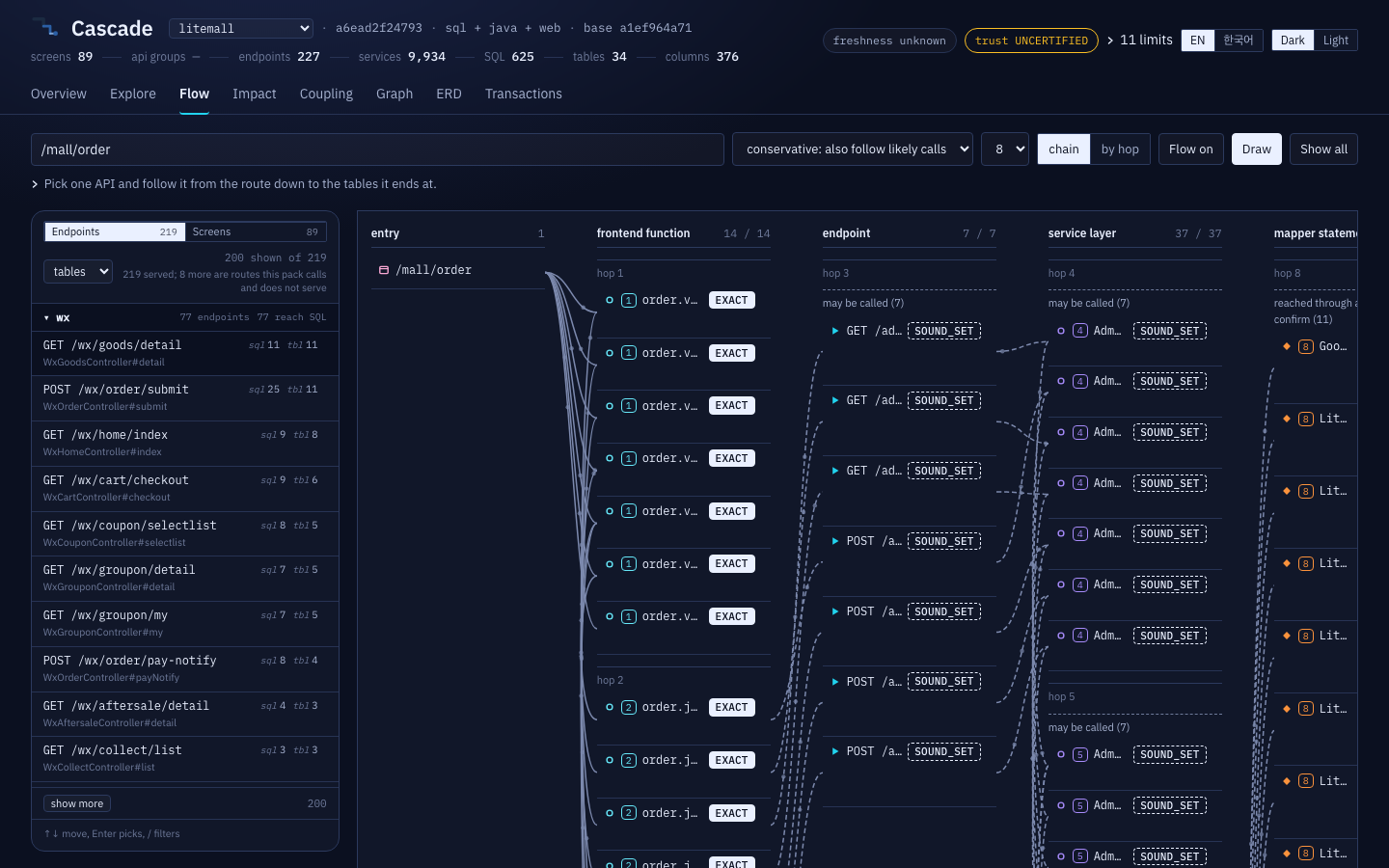1389x868 pixels.
Task: Click the play triangle on the last GET /ad… endpoint
Action: 835,471
